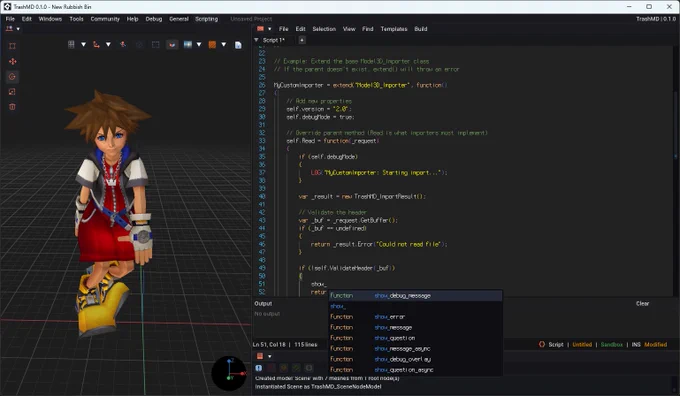
Task: Click the orientation gizmo in the viewport
Action: [x=229, y=373]
